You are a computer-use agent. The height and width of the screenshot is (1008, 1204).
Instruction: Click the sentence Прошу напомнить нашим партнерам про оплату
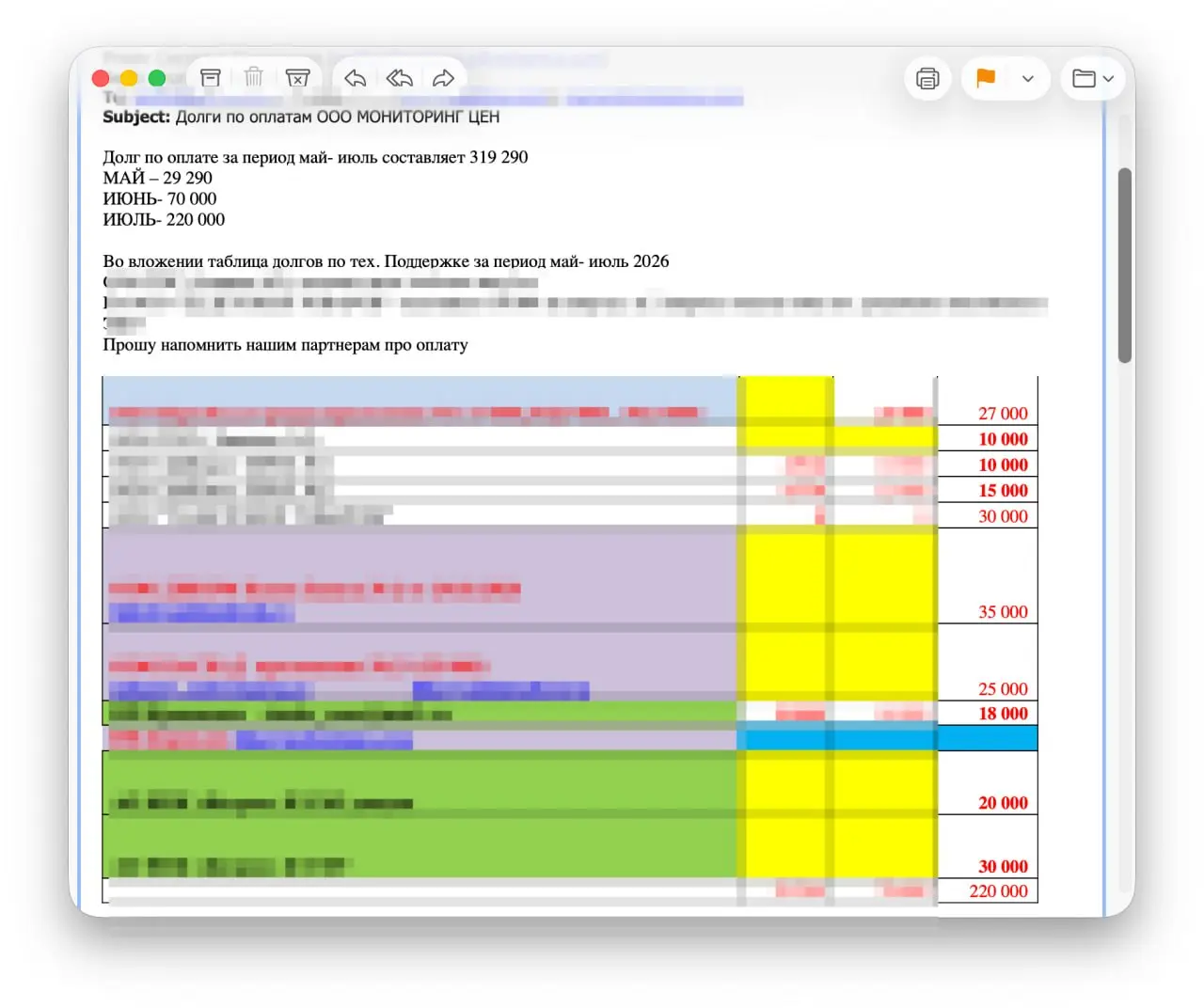point(285,344)
